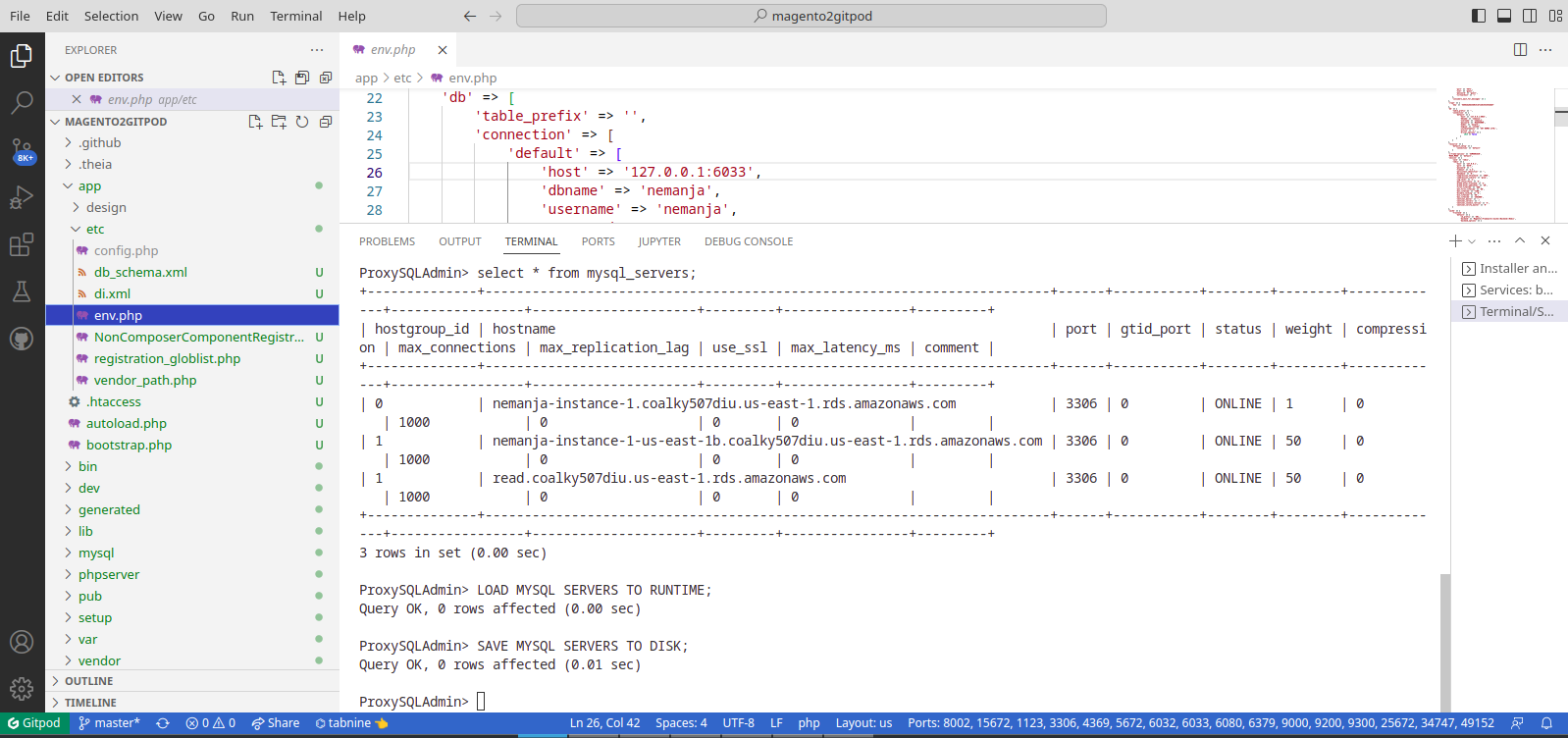This screenshot has width=1568, height=738.
Task: Click the Gitpod button in status bar
Action: pos(34,723)
